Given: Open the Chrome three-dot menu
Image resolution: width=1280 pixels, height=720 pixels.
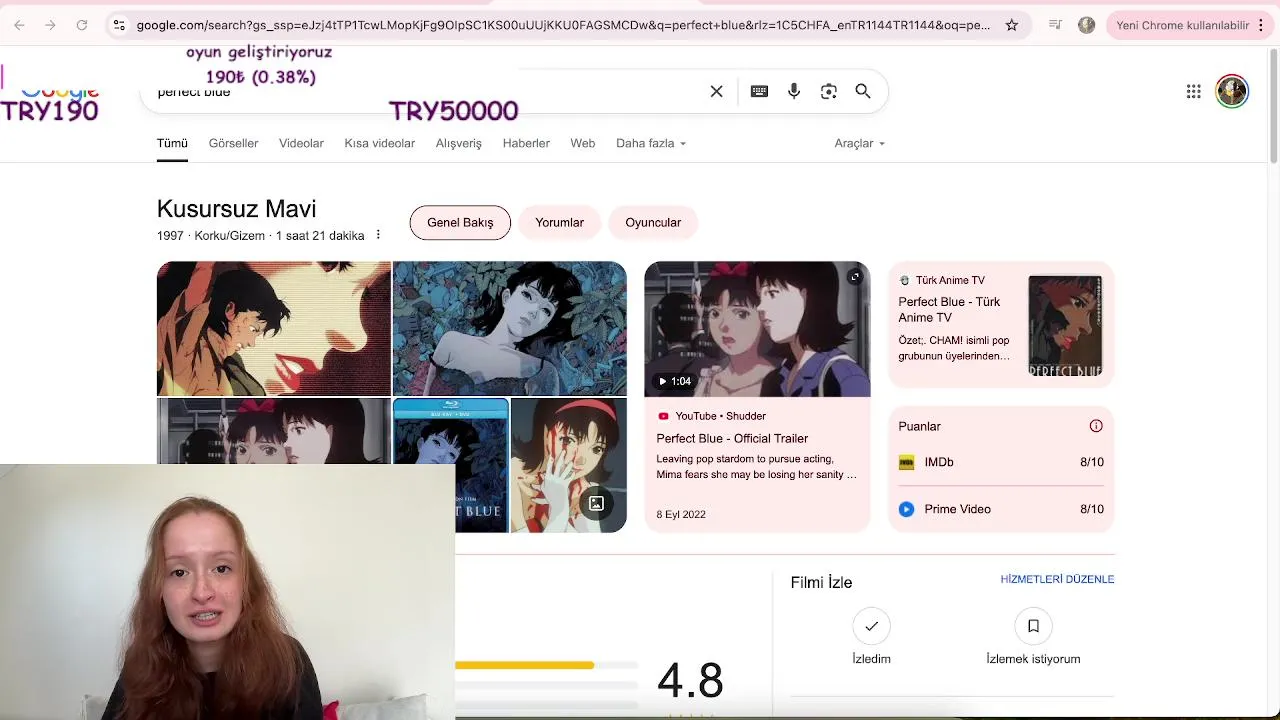Looking at the screenshot, I should (x=1261, y=25).
